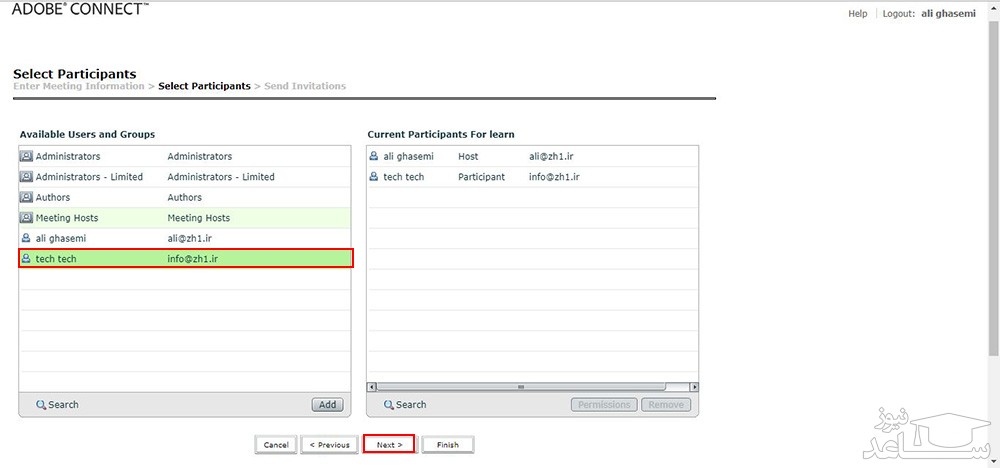Open the Help link

point(857,14)
